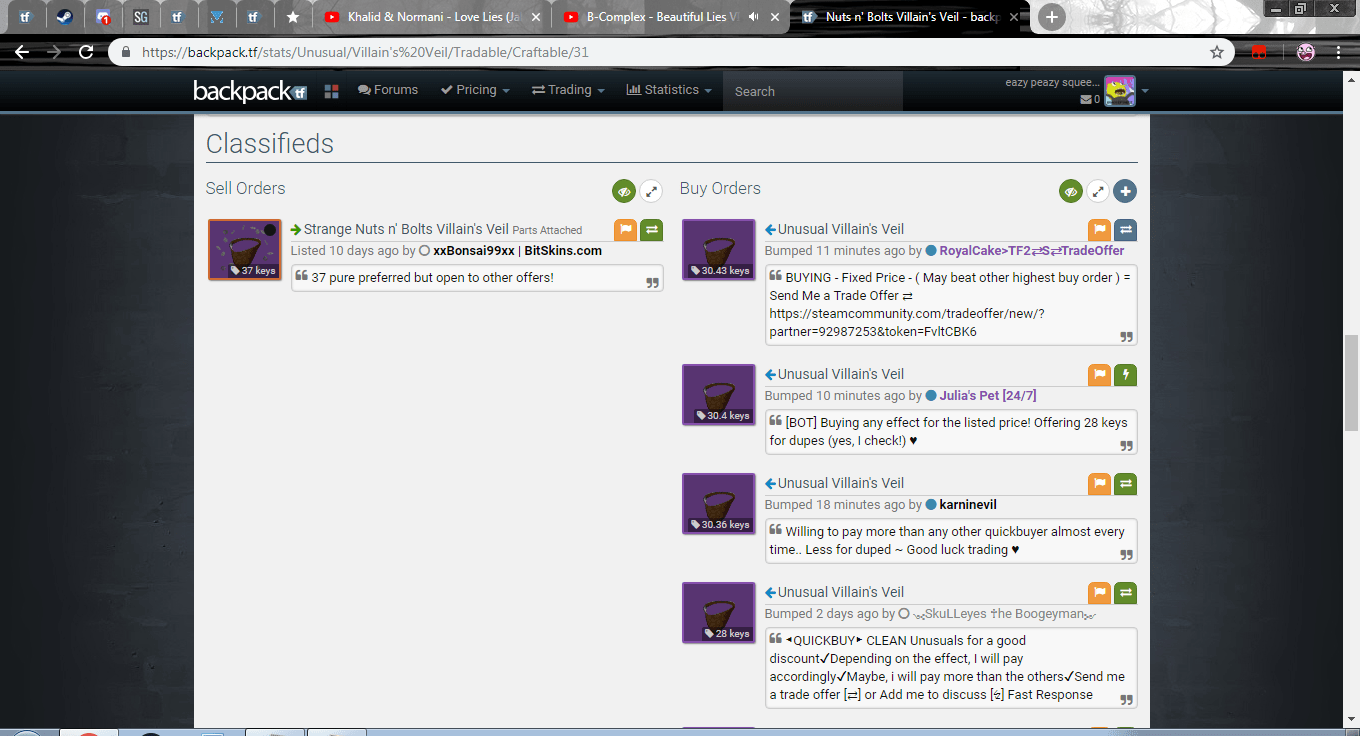1360x736 pixels.
Task: Open the apps grid icon beside logo
Action: [332, 91]
